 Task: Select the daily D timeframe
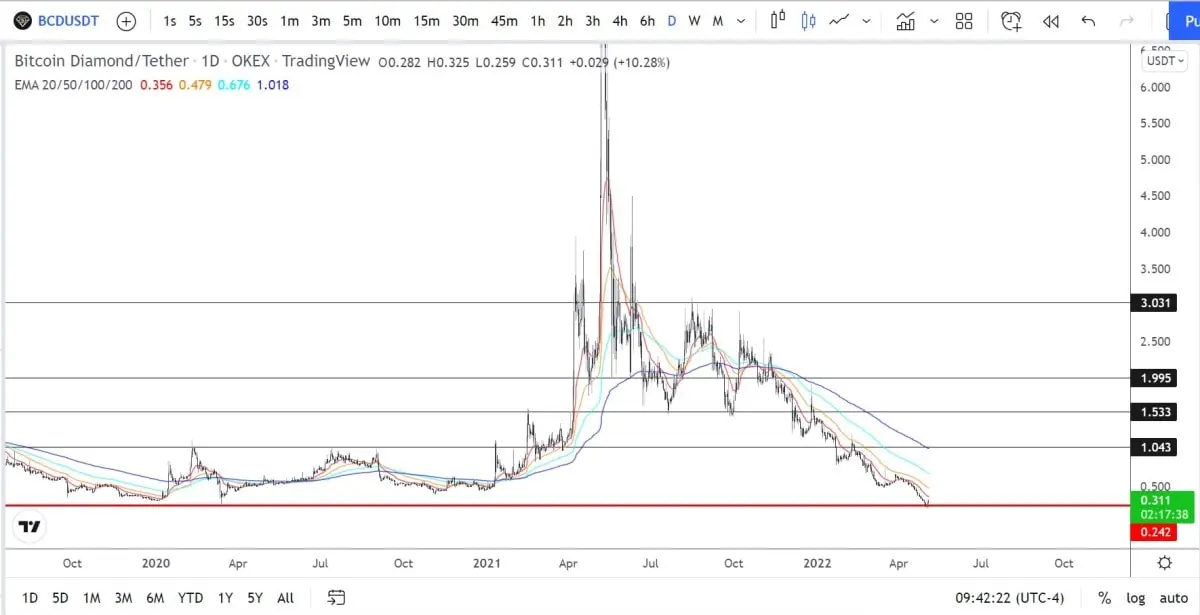click(672, 20)
